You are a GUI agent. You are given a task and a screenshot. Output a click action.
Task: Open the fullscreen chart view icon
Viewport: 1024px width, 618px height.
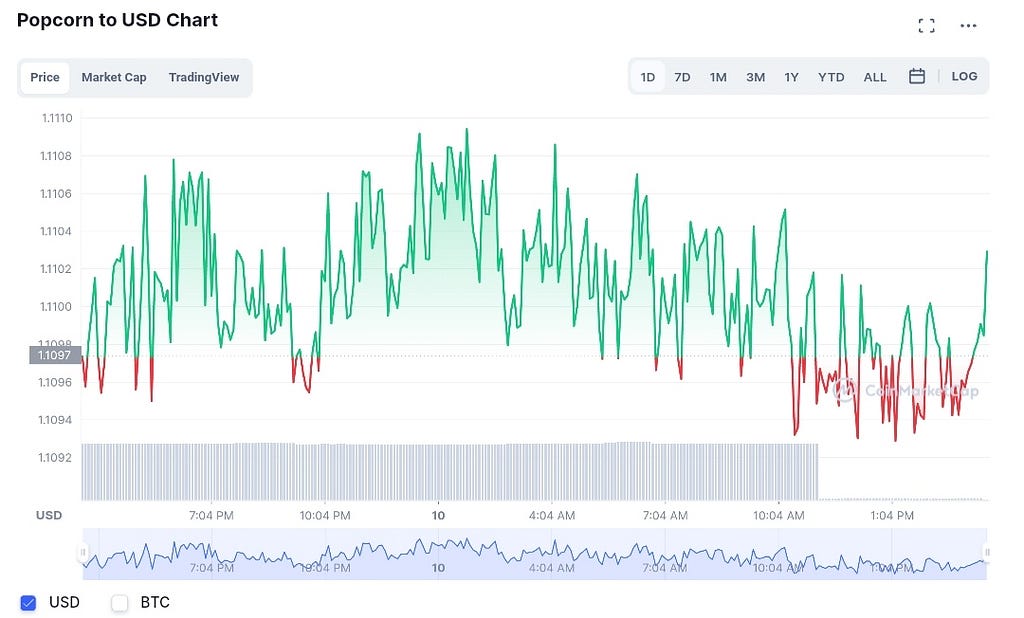926,25
